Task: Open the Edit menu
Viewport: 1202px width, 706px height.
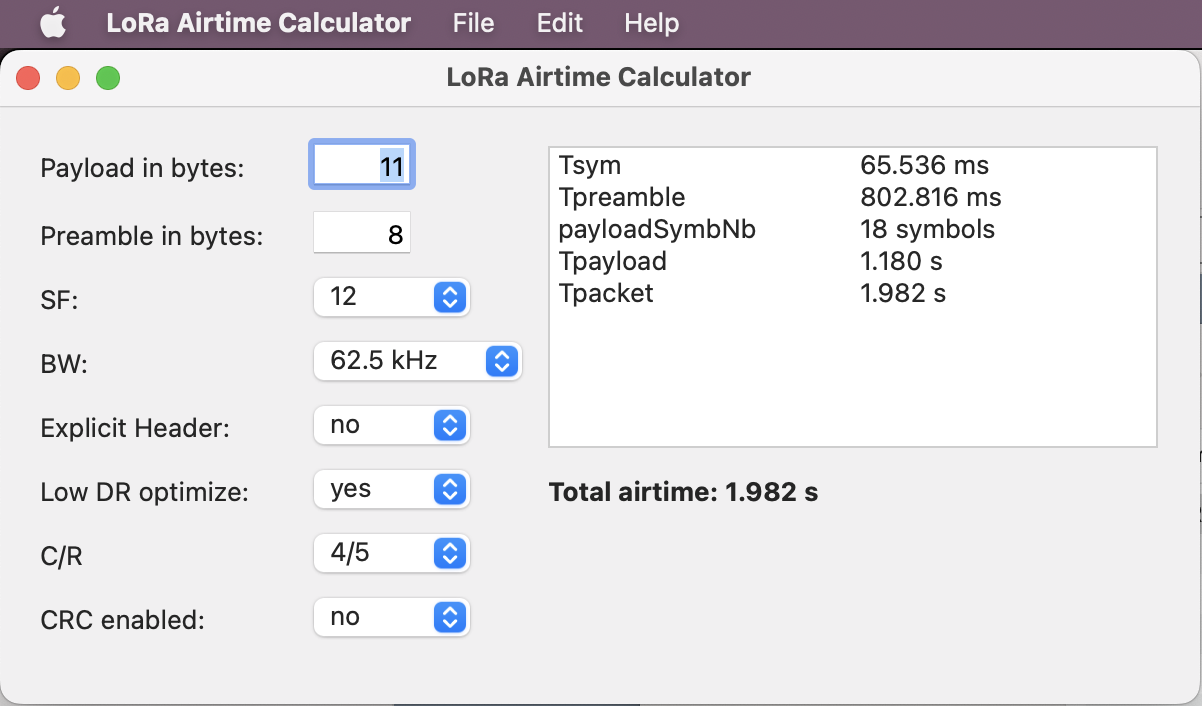Action: point(559,23)
